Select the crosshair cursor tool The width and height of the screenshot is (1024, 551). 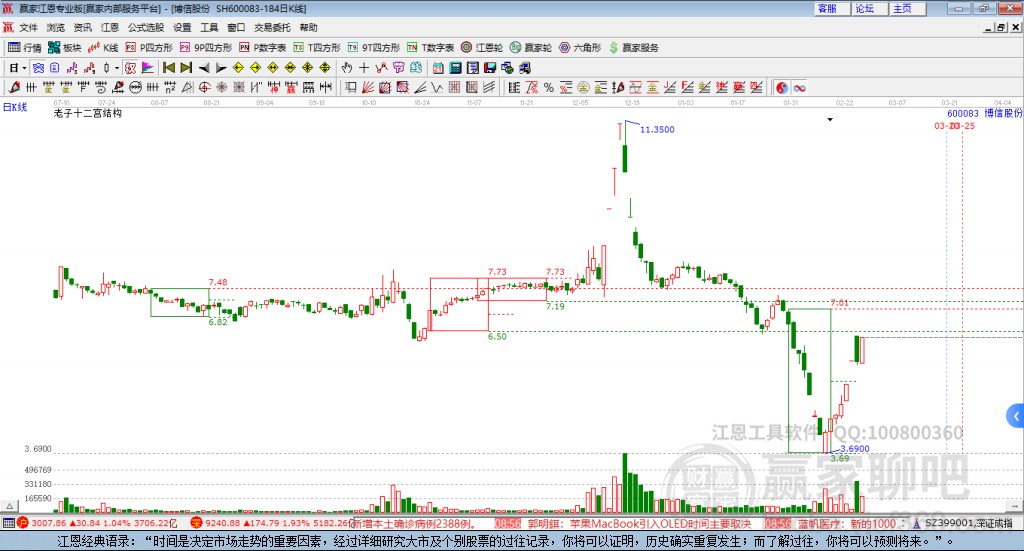coord(364,68)
